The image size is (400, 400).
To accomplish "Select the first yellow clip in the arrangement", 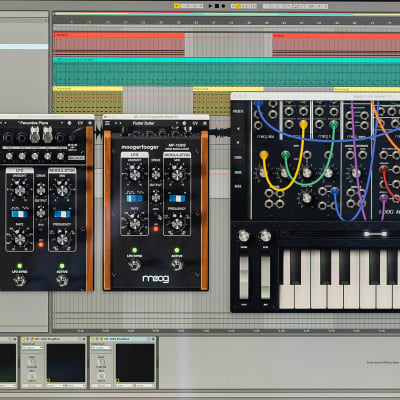I will tap(88, 100).
